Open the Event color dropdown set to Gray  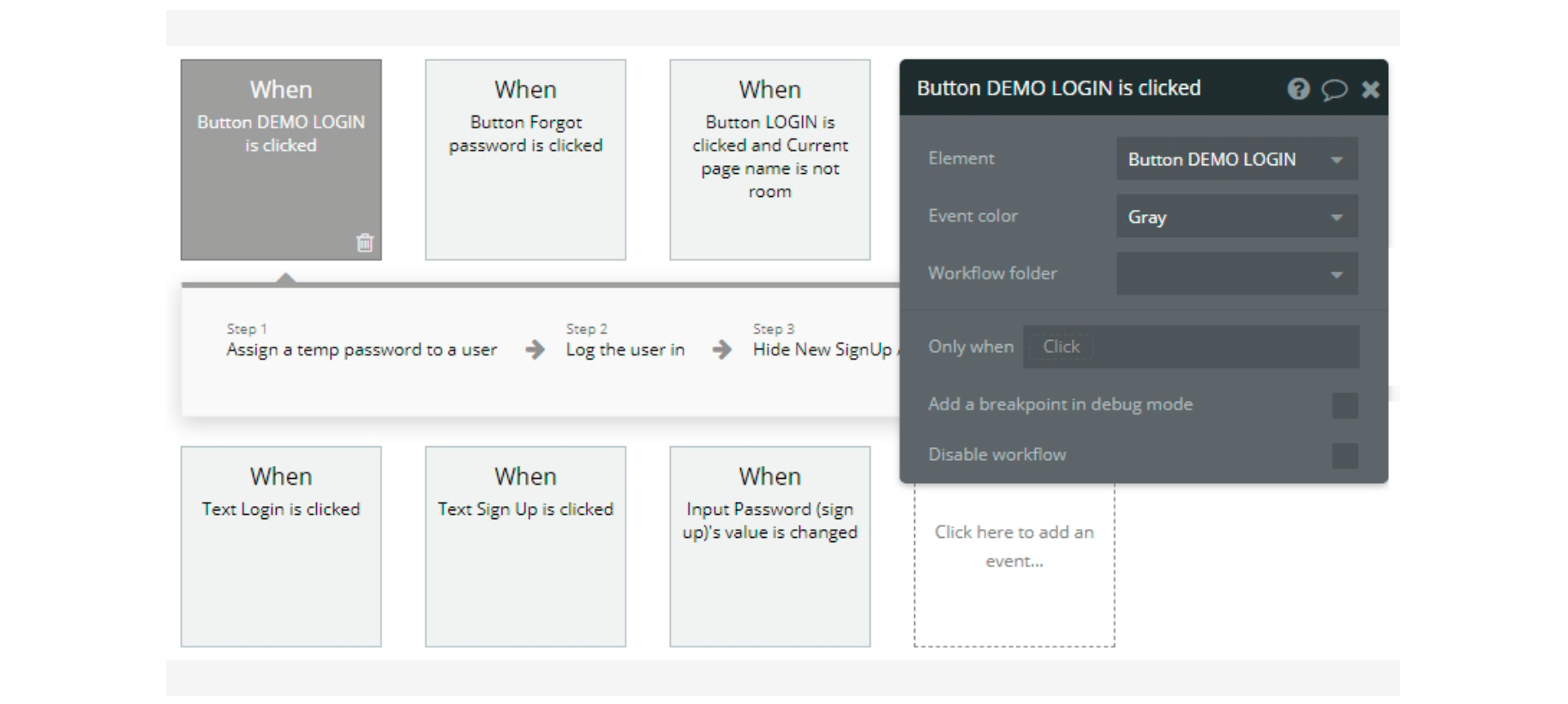(x=1236, y=217)
